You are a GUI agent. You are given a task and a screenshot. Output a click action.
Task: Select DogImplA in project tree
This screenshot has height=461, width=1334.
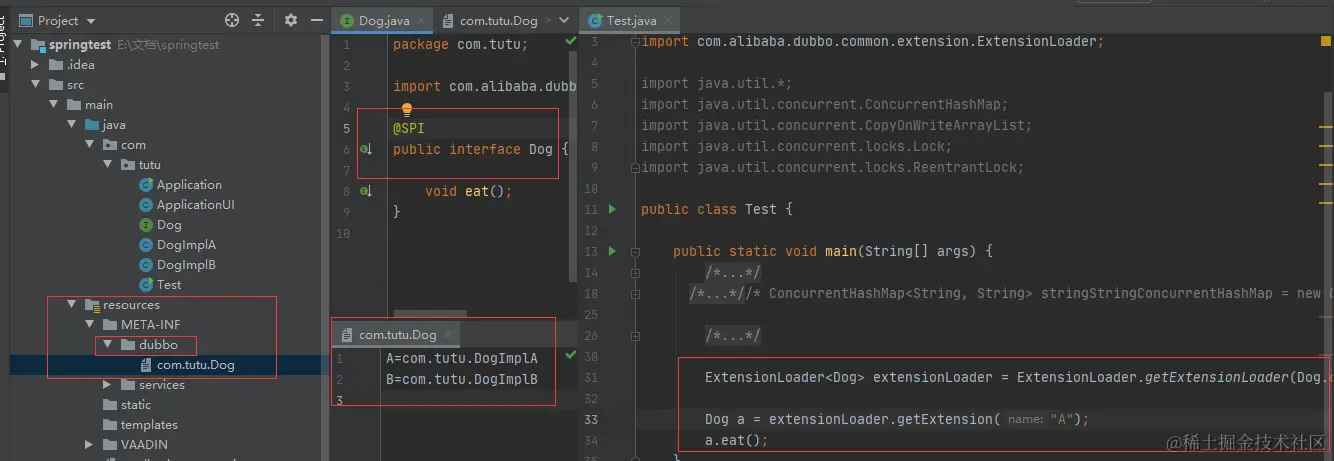pyautogui.click(x=186, y=245)
